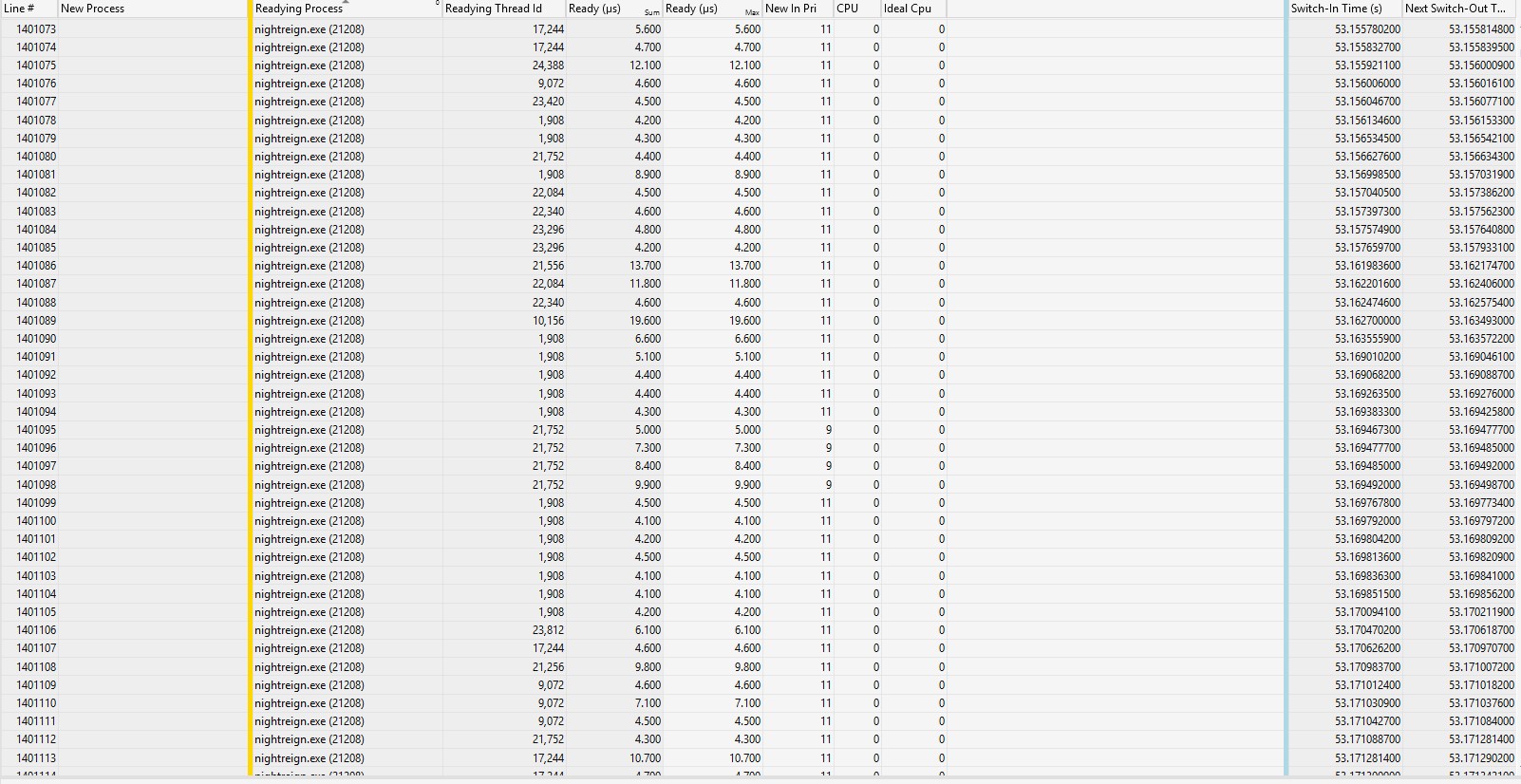Click nightreign.exe (21208) in line 1401103
This screenshot has width=1521, height=784.
pos(310,576)
